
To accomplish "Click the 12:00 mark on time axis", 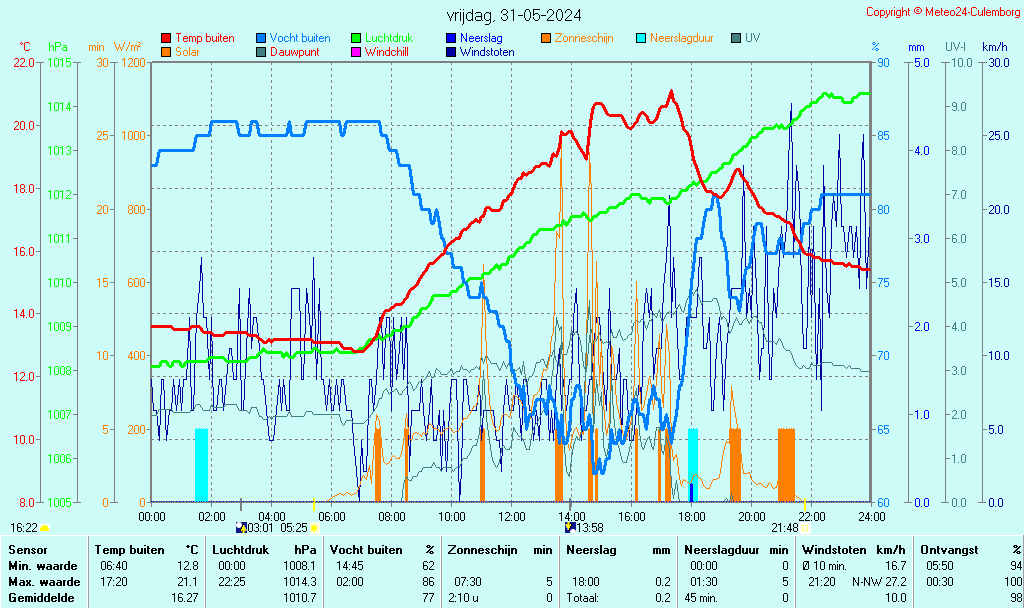I will pyautogui.click(x=512, y=516).
